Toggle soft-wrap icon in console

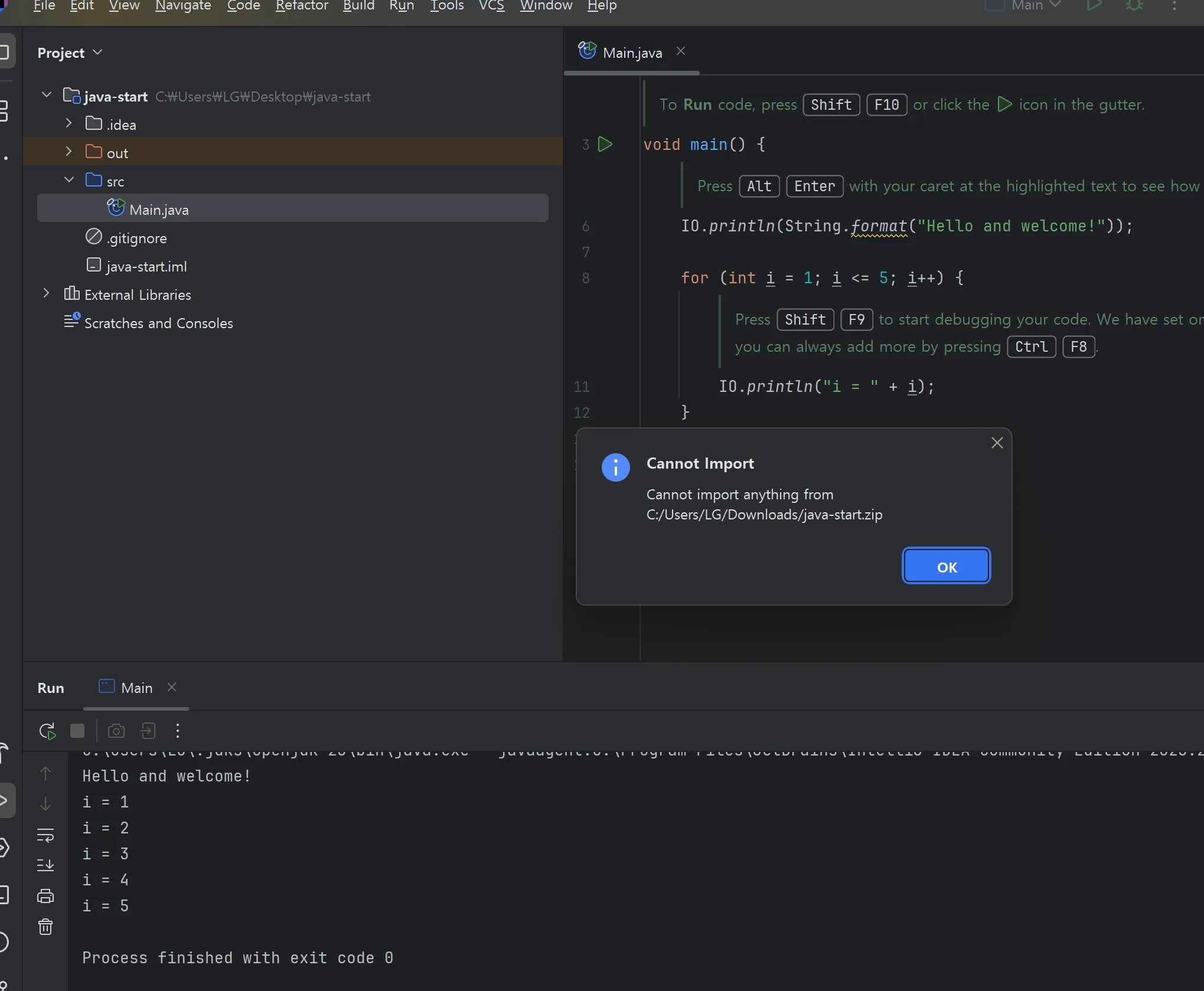[45, 835]
